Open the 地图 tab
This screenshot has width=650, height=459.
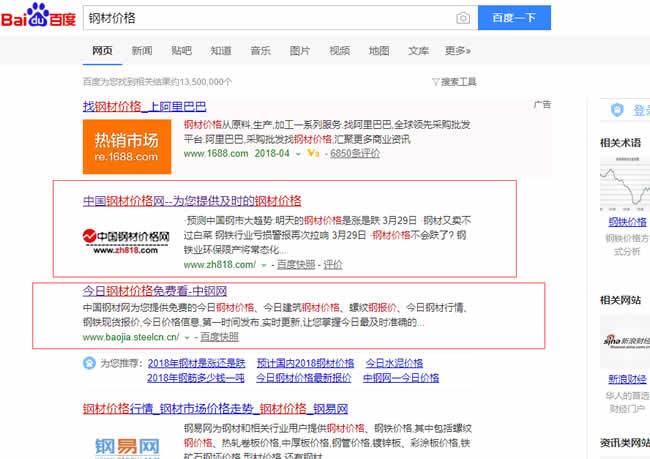tap(379, 50)
